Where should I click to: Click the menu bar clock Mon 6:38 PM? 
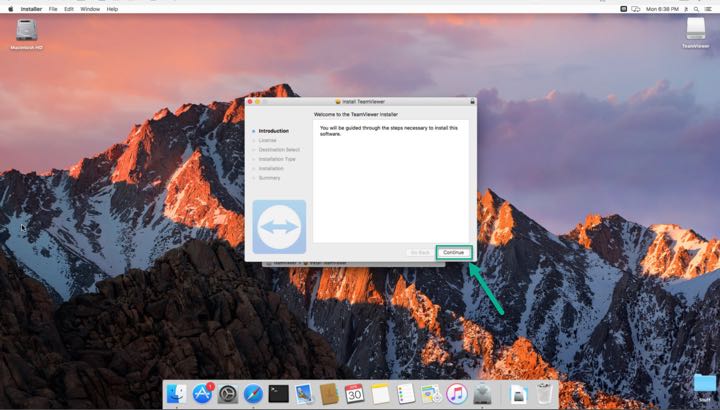click(662, 9)
